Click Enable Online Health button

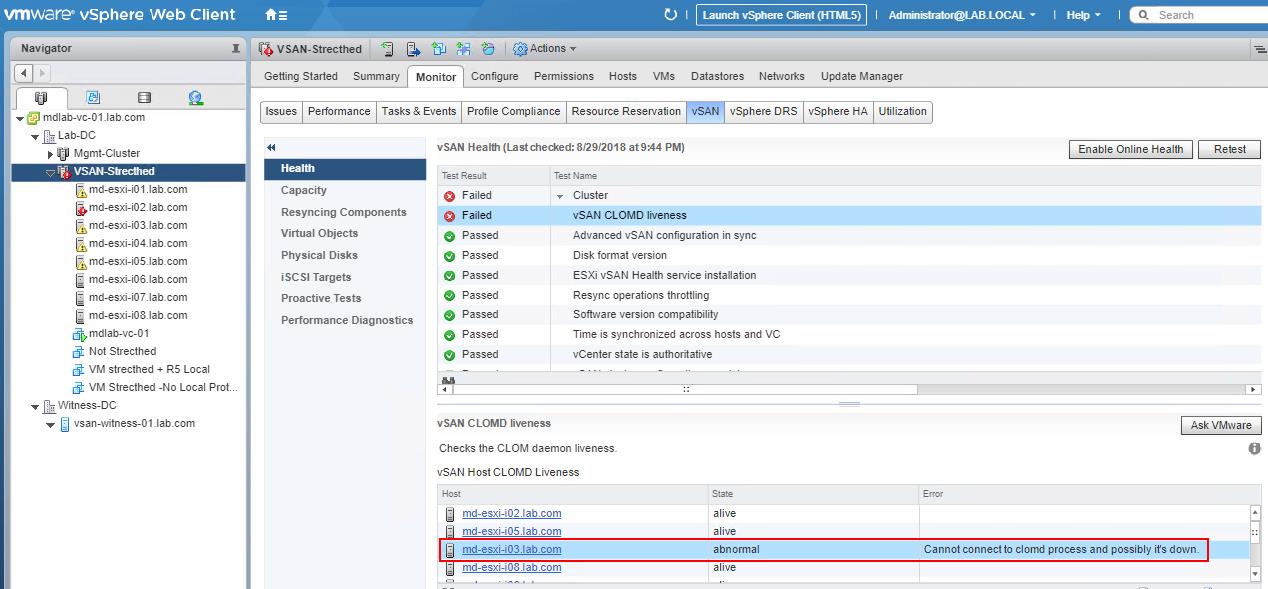pos(1131,149)
